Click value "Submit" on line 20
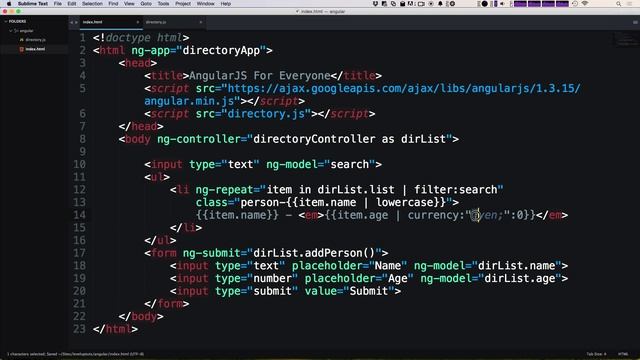Viewport: 640px width, 360px height. 369,291
